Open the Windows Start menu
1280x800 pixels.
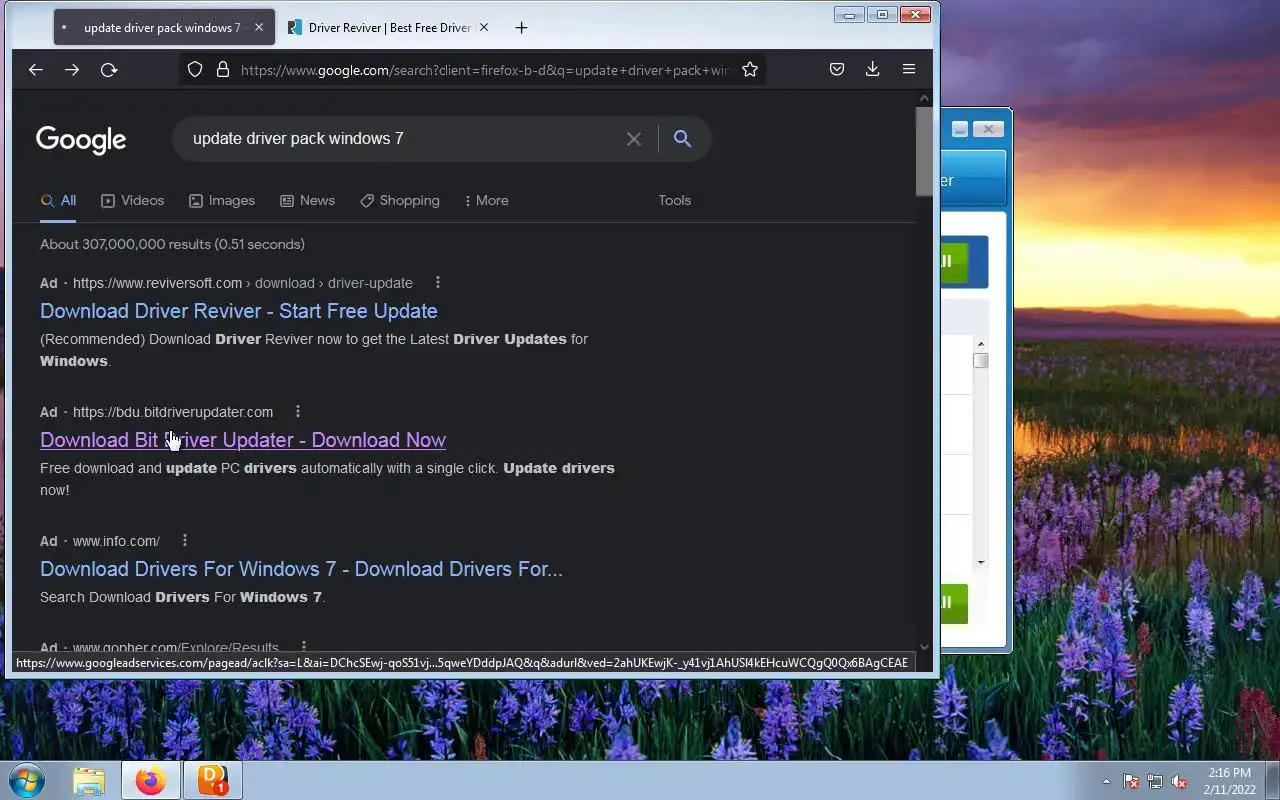pyautogui.click(x=27, y=780)
